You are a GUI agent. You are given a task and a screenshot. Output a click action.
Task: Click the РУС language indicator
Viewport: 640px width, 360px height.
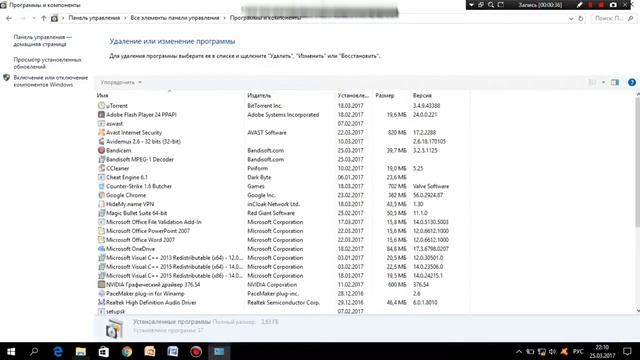(x=578, y=351)
